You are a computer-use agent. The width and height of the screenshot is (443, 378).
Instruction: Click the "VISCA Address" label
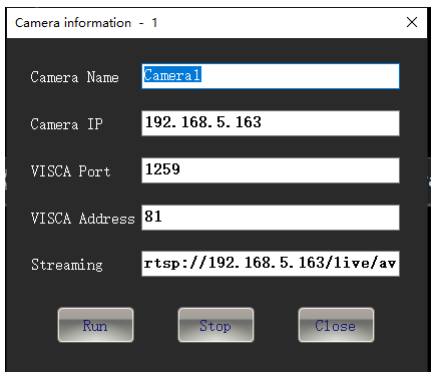click(83, 219)
